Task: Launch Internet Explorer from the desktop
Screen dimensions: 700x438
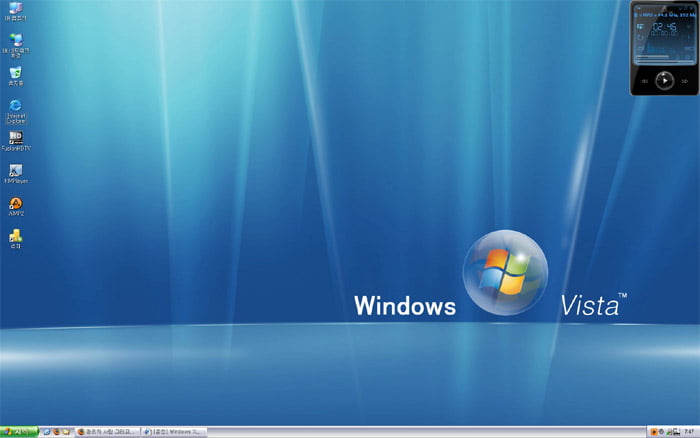Action: point(16,106)
